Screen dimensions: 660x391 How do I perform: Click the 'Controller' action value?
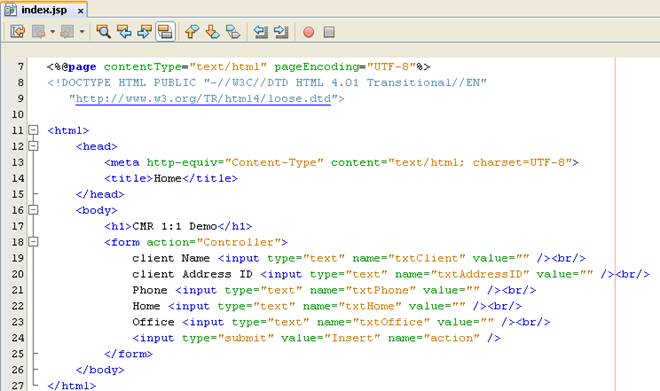coord(239,242)
